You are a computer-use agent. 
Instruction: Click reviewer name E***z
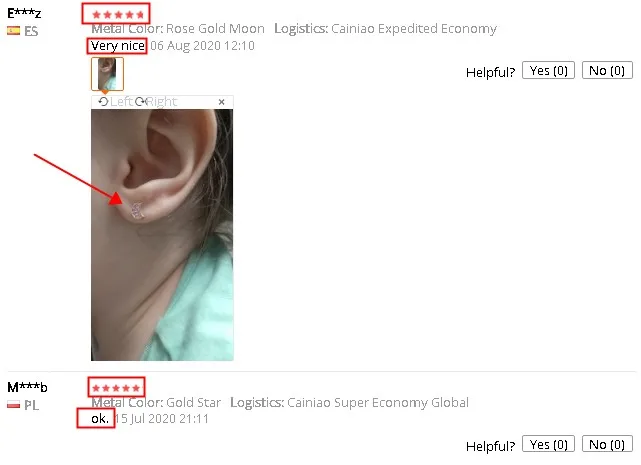pos(24,13)
